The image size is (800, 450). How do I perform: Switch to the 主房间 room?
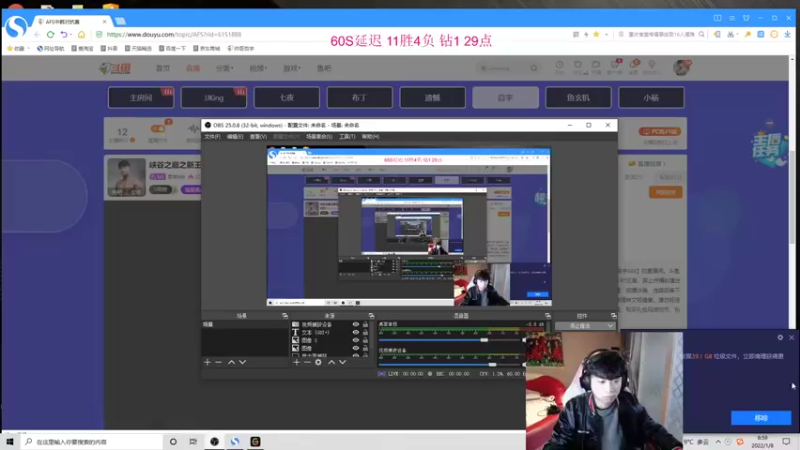tap(141, 97)
